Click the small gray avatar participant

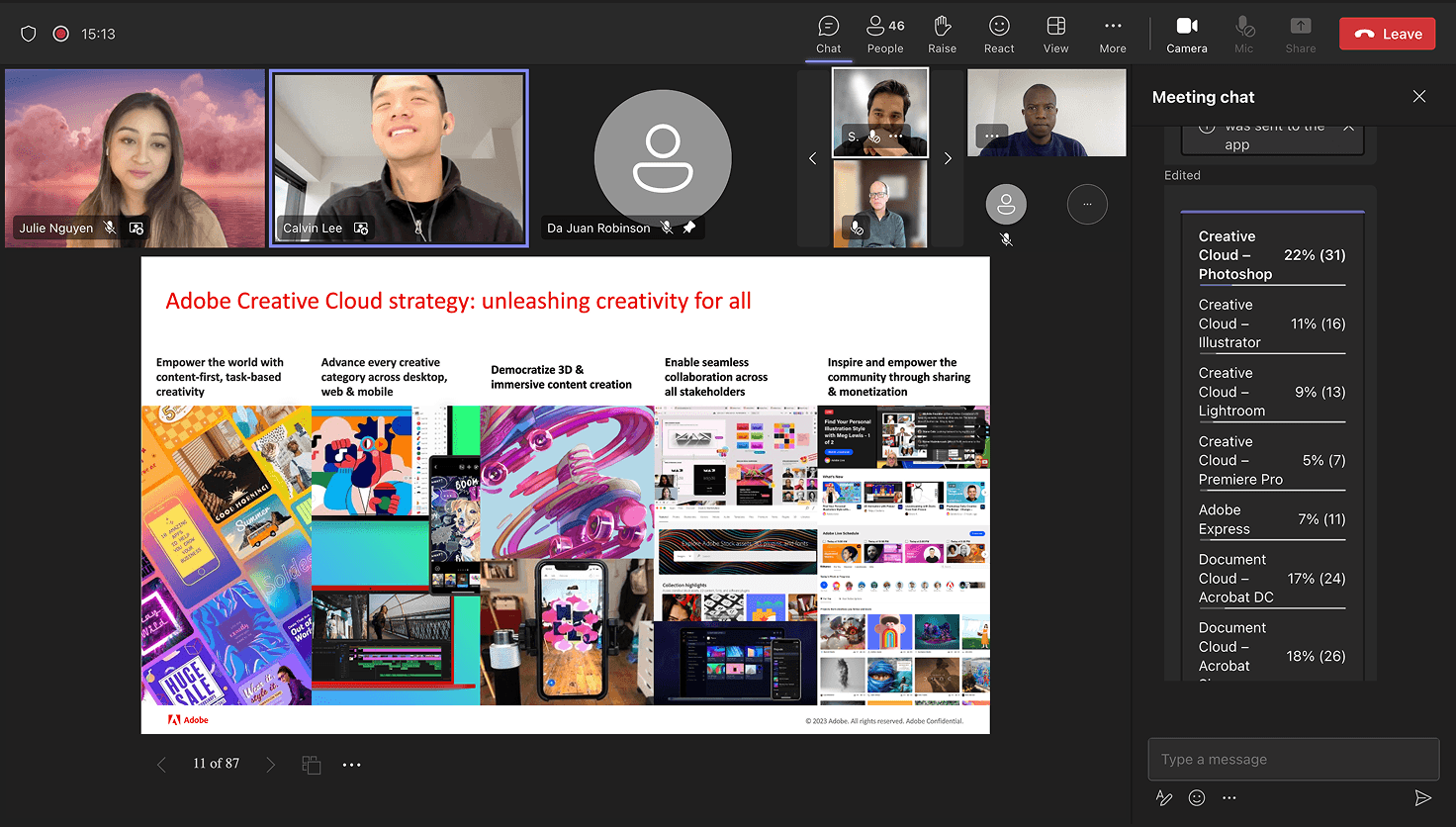pyautogui.click(x=1006, y=205)
